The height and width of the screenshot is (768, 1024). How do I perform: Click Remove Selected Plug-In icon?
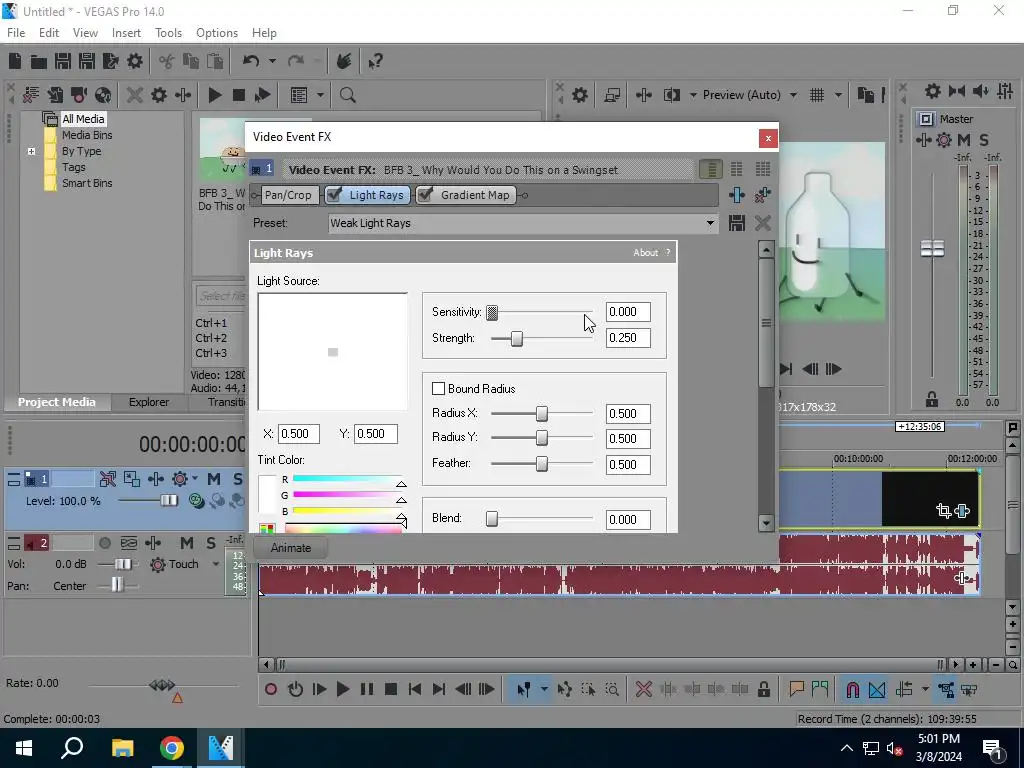click(762, 195)
